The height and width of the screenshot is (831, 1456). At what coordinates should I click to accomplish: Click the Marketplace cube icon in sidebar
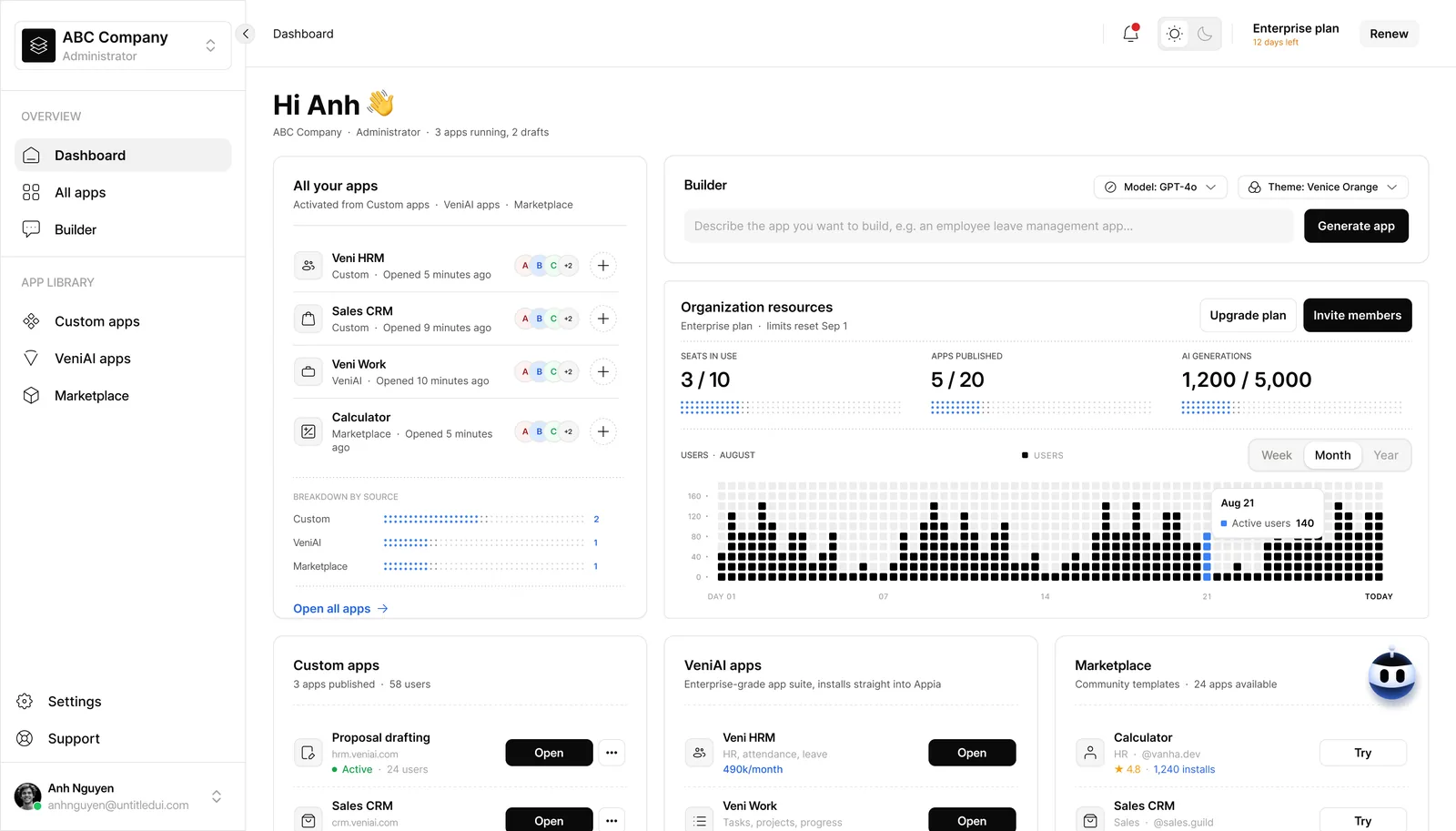coord(31,396)
